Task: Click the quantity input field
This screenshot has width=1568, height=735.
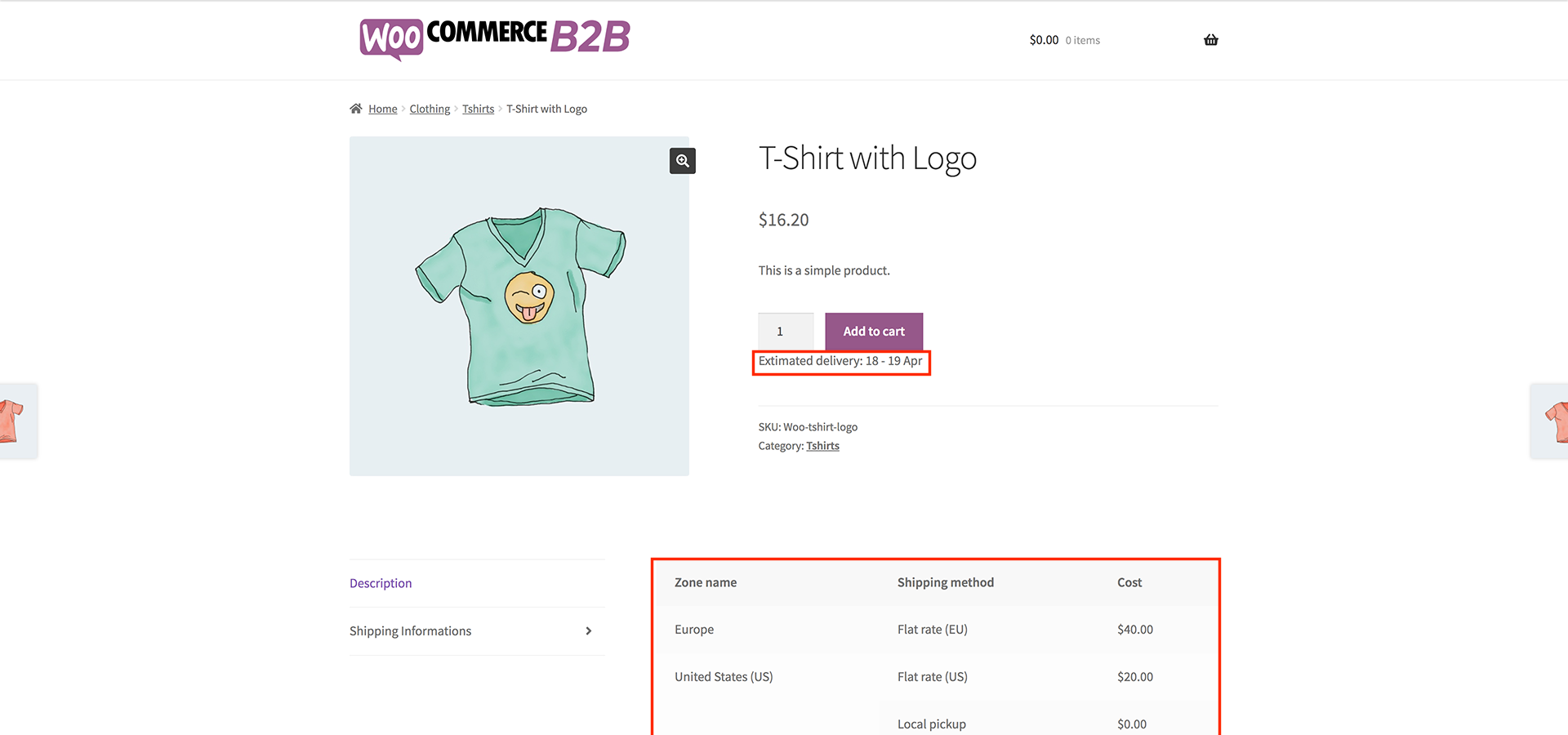Action: (x=785, y=332)
